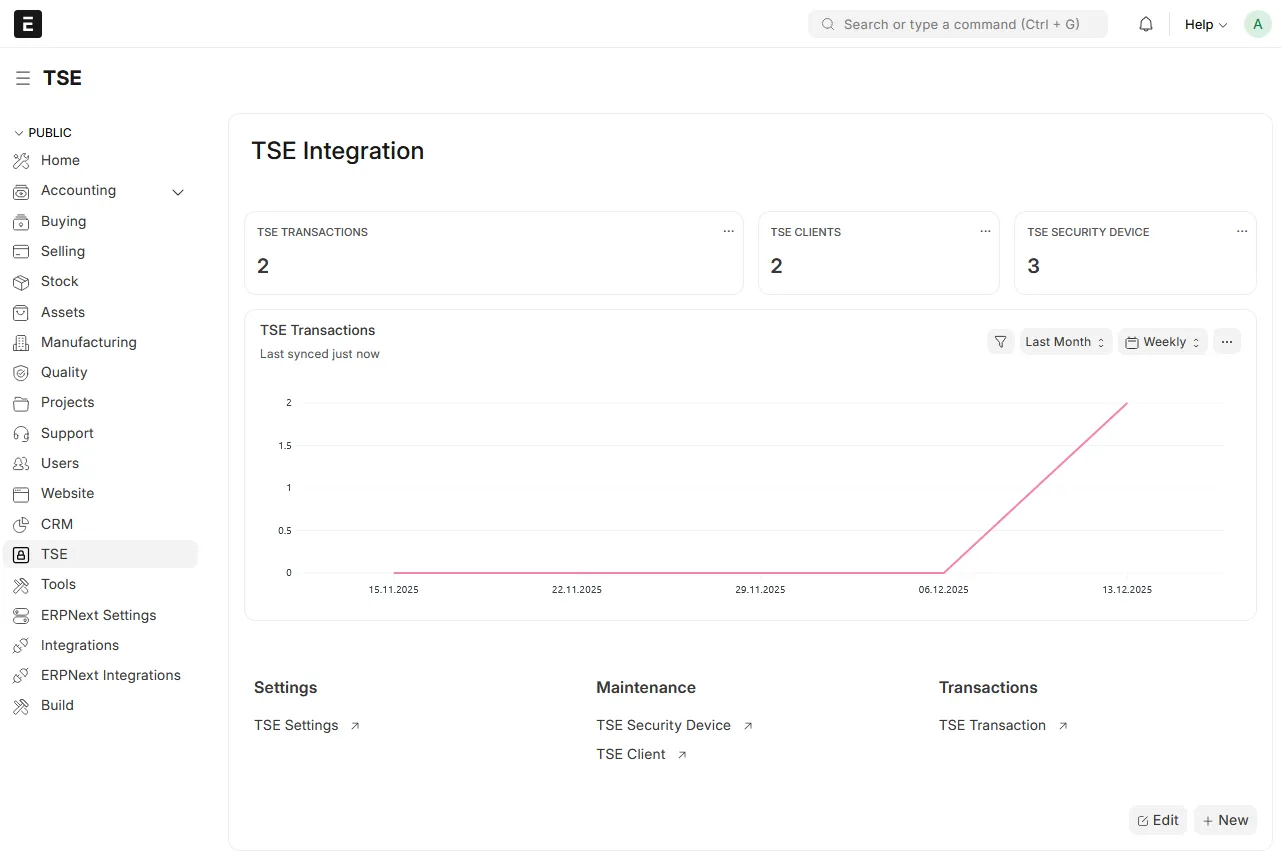Click the ERPNext logo icon
This screenshot has width=1281, height=857.
(28, 24)
